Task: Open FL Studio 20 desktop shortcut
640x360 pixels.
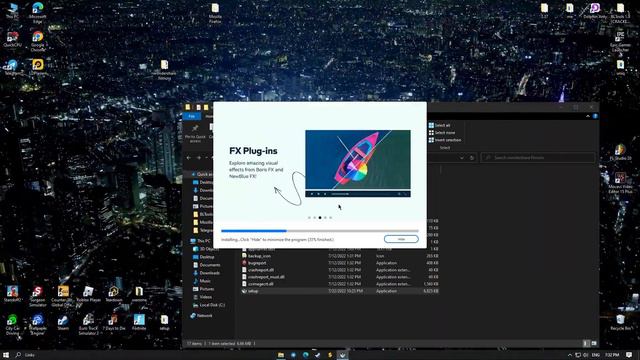Action: pos(620,152)
